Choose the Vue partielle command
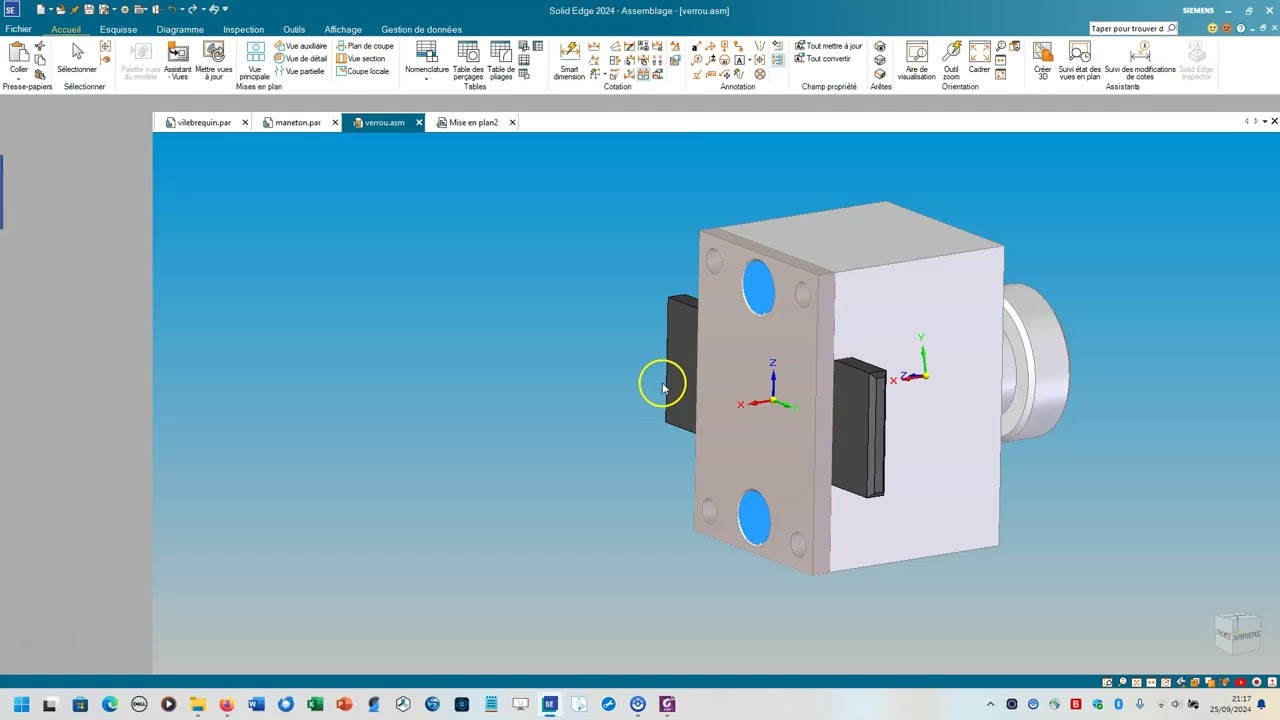Screen dimensions: 1280x720 tap(300, 72)
